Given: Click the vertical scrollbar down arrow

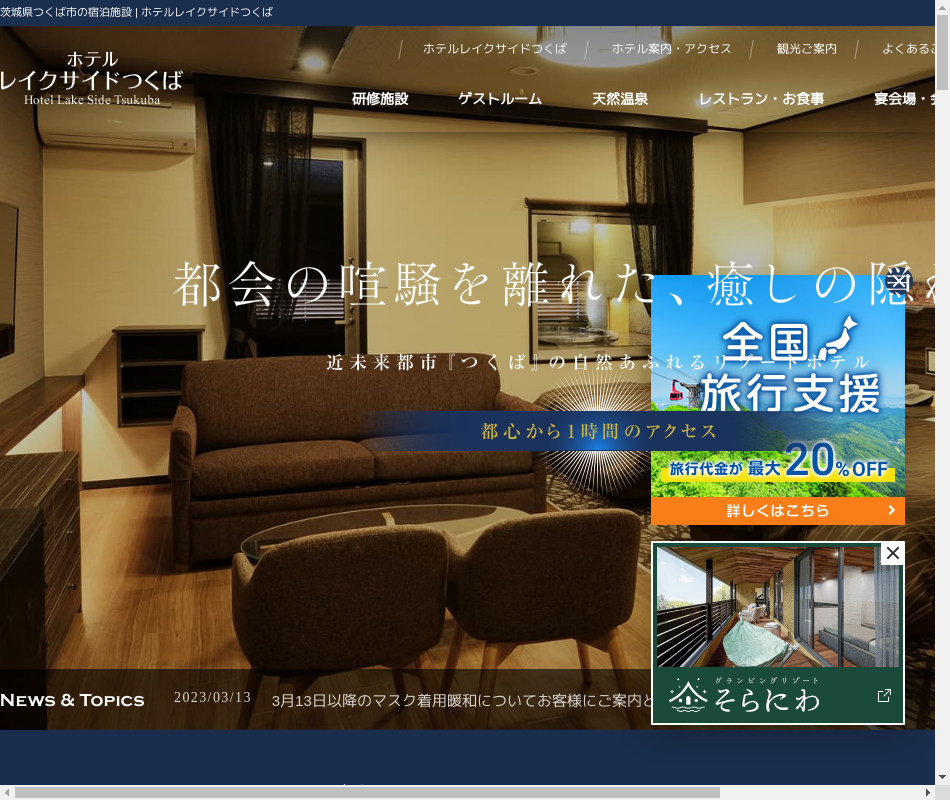Looking at the screenshot, I should coord(942,777).
